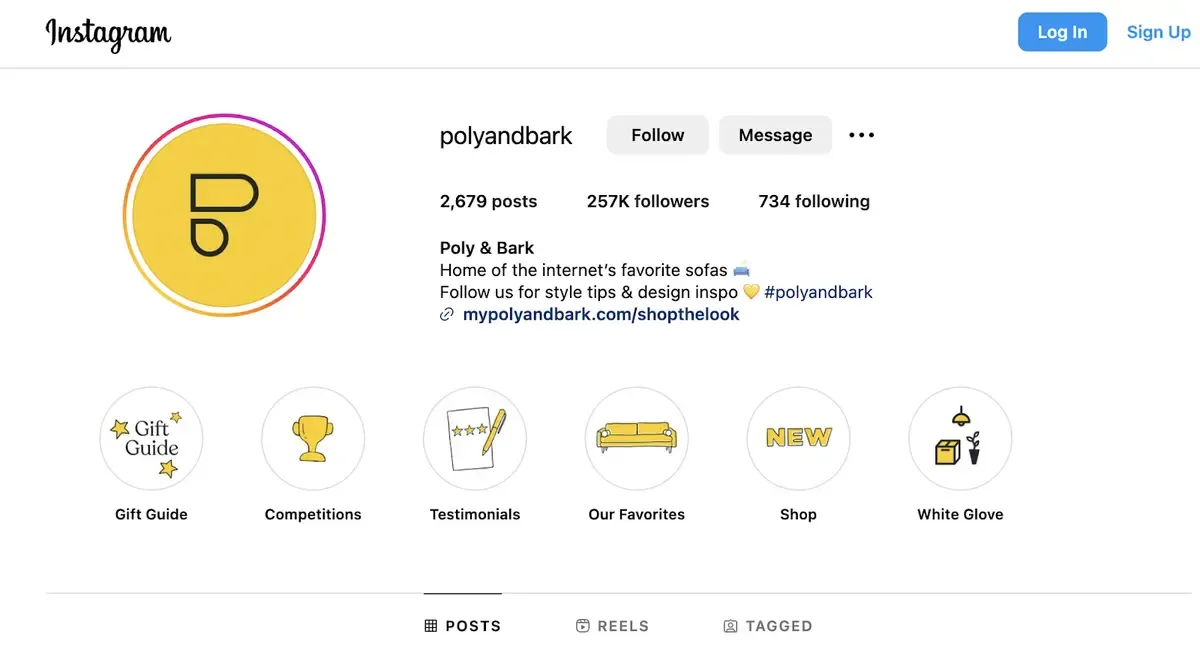Image resolution: width=1200 pixels, height=649 pixels.
Task: Click the Instagram wordmark logo
Action: 108,33
